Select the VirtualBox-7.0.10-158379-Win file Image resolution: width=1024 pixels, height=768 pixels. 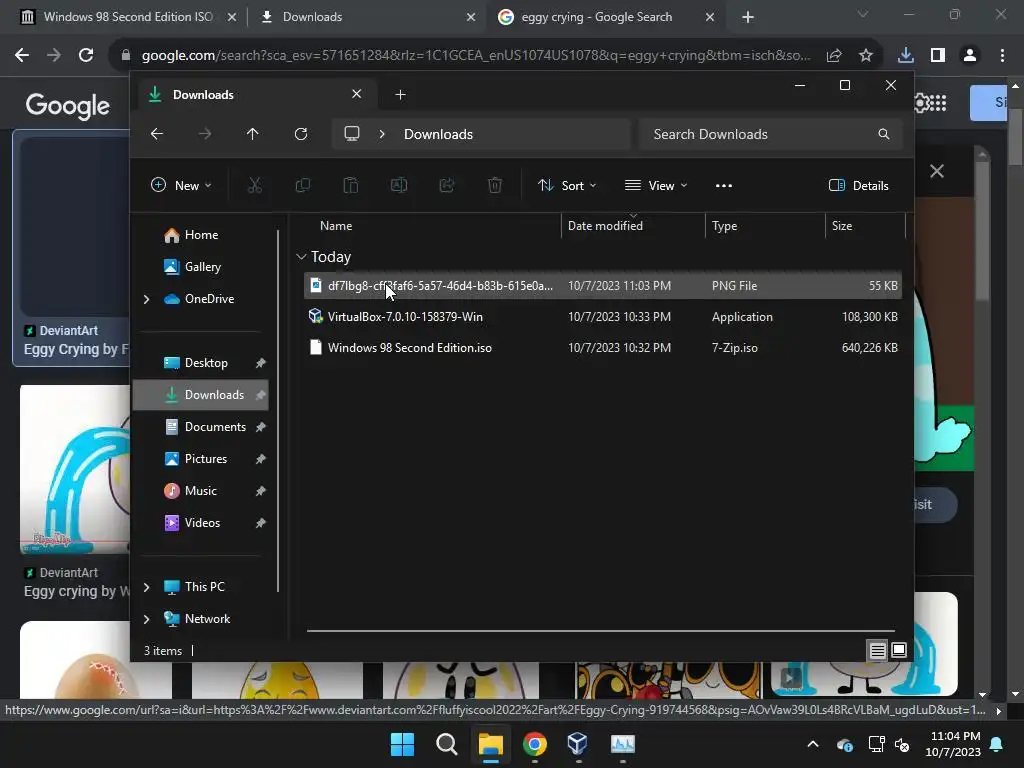[x=603, y=317]
